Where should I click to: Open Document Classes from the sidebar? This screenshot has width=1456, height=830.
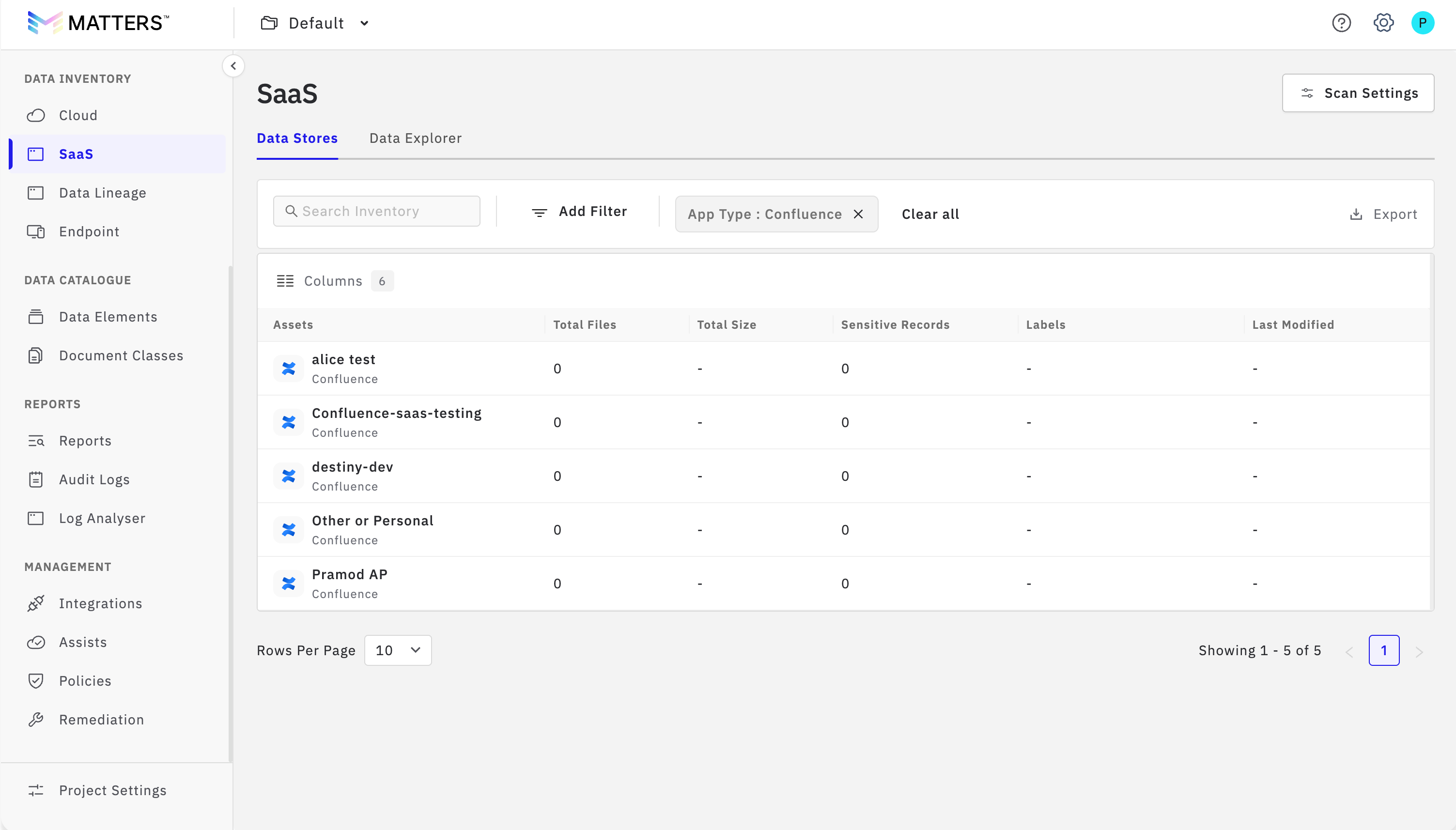118,355
